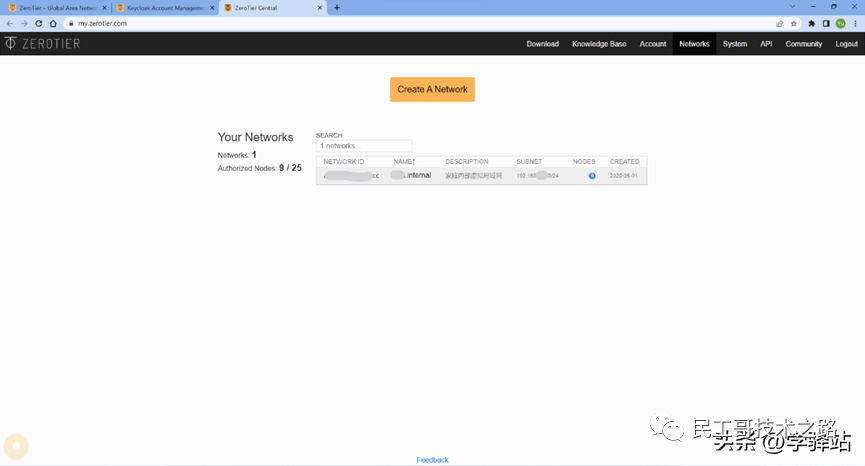Image resolution: width=865 pixels, height=466 pixels.
Task: Open the Feedback link at page bottom
Action: point(432,459)
